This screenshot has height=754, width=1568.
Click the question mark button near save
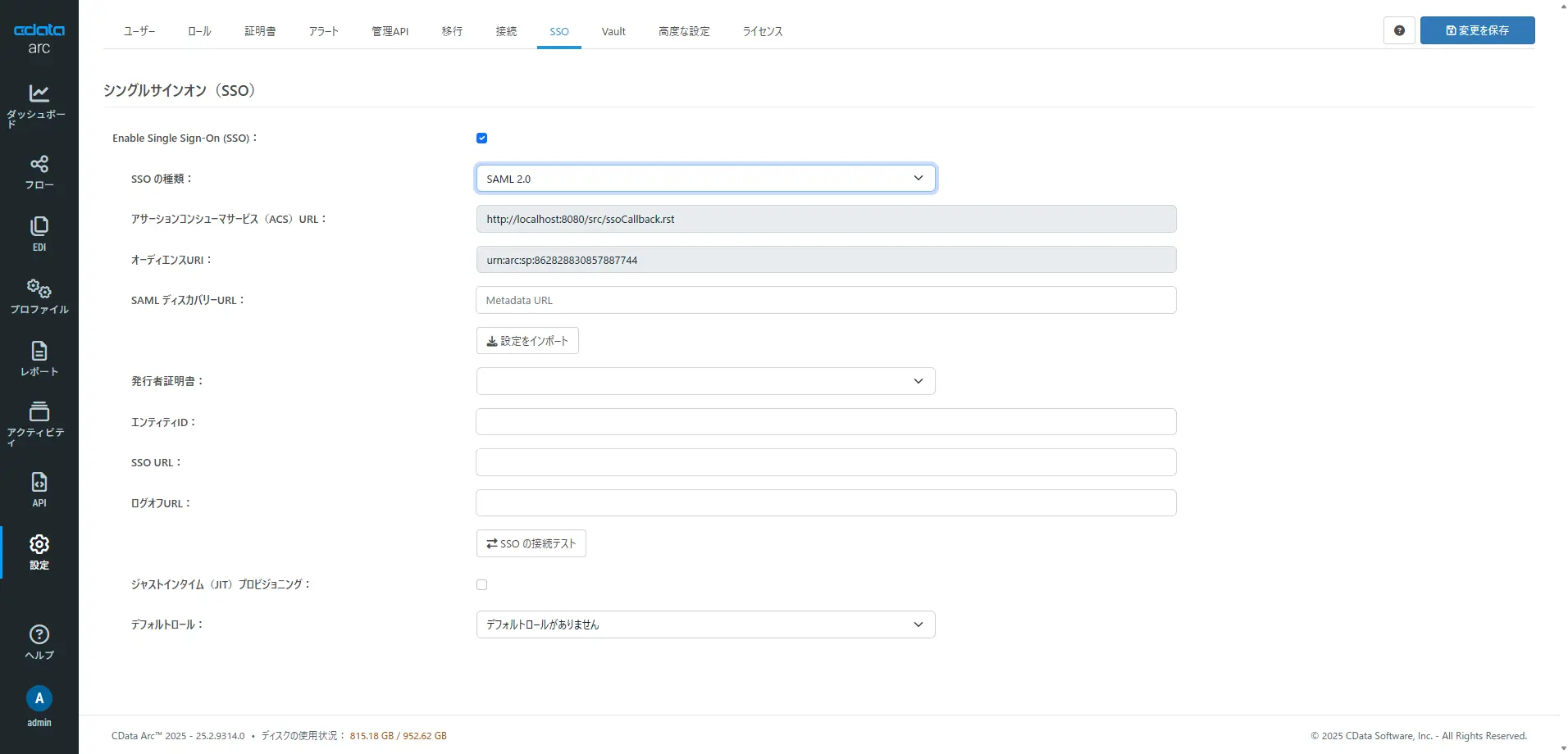tap(1399, 30)
